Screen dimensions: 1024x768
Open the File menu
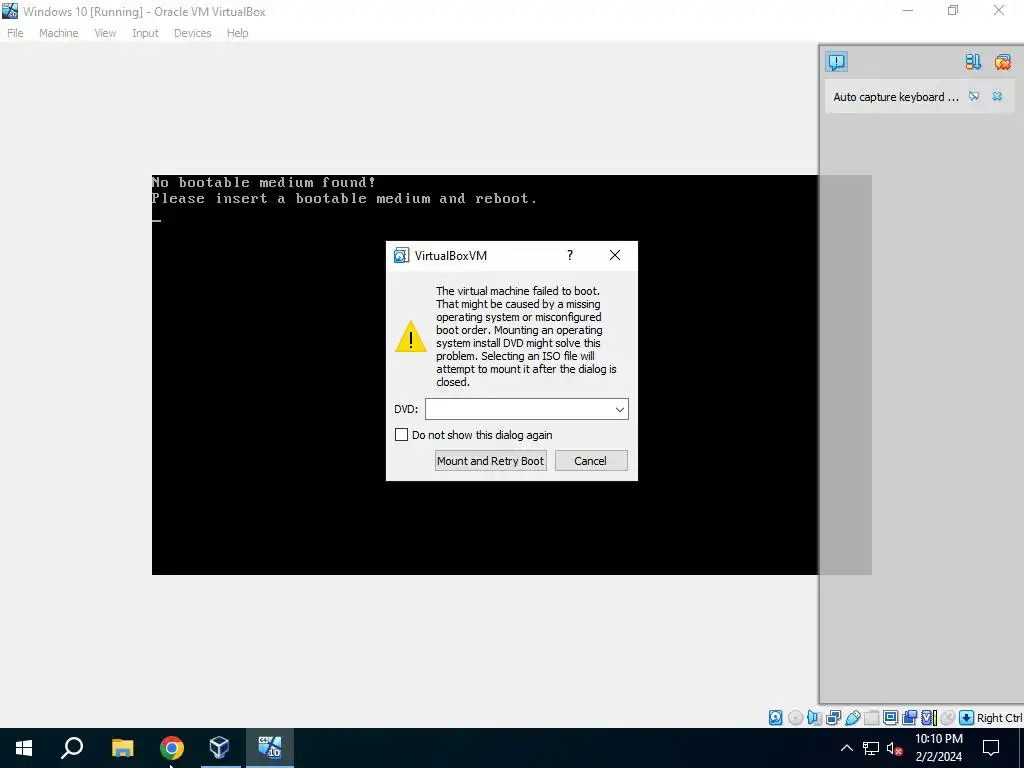15,33
